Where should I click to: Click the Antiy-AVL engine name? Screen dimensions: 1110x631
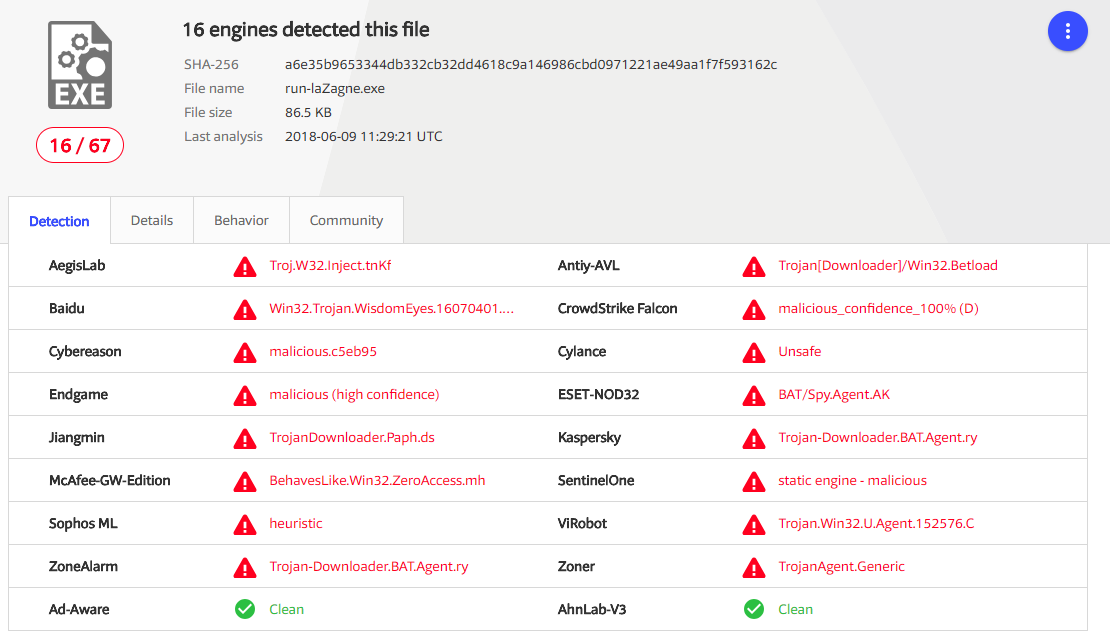(x=588, y=266)
